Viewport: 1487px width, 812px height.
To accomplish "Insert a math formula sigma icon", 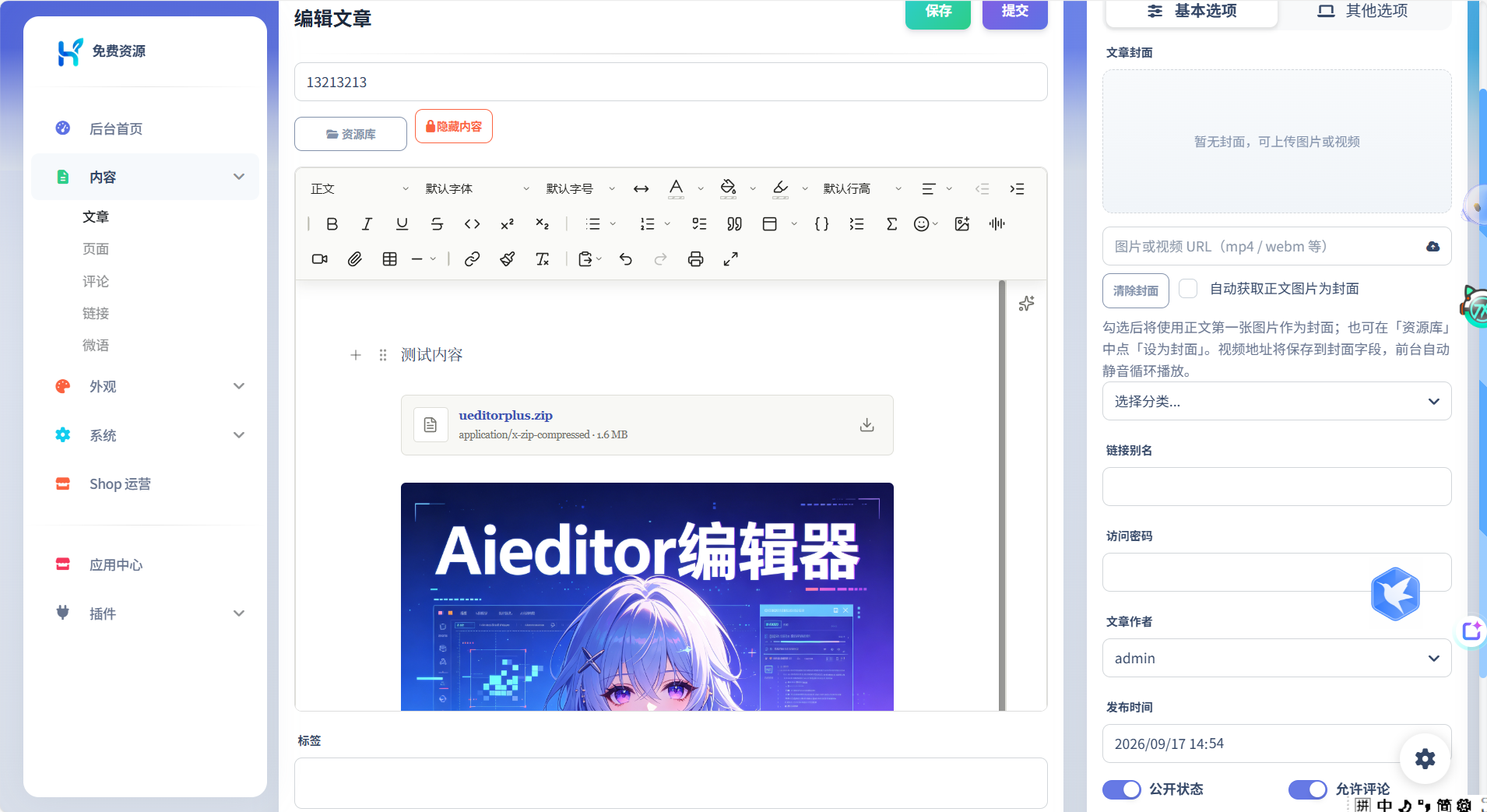I will click(891, 224).
